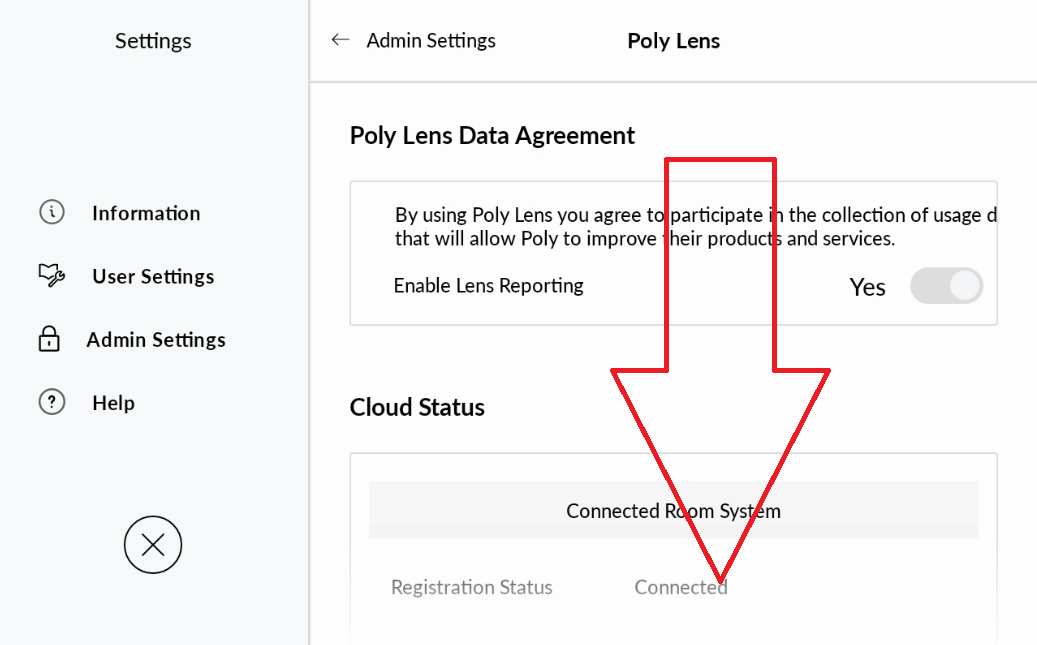
Task: Click the Poly Lens page title
Action: click(673, 40)
